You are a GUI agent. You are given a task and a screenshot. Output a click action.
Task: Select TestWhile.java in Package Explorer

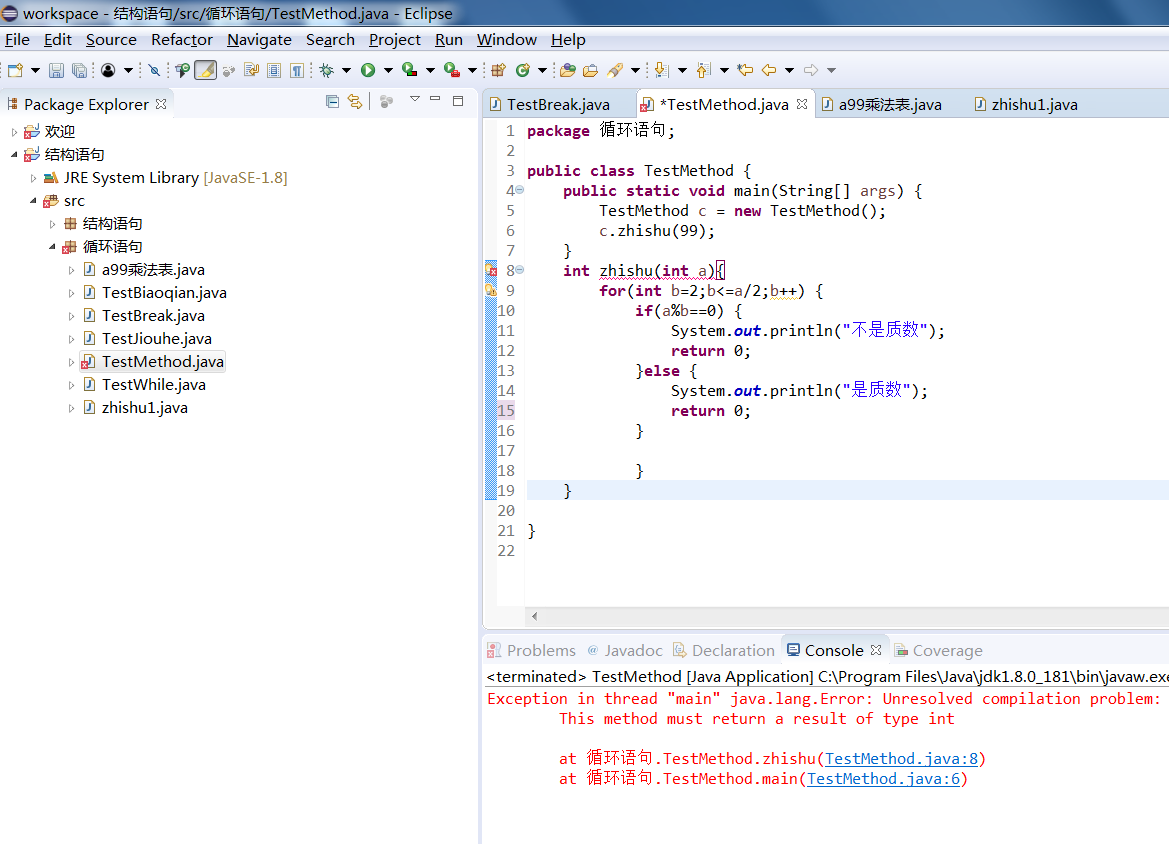154,385
